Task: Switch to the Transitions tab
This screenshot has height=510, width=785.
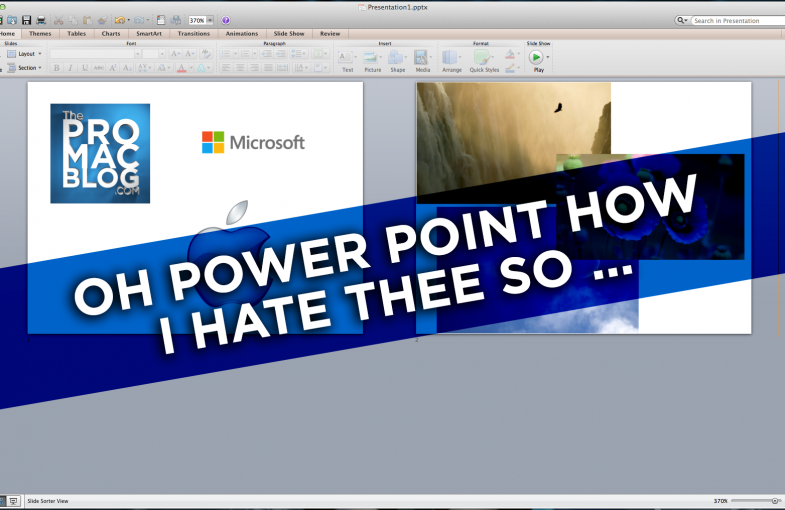Action: click(x=194, y=34)
